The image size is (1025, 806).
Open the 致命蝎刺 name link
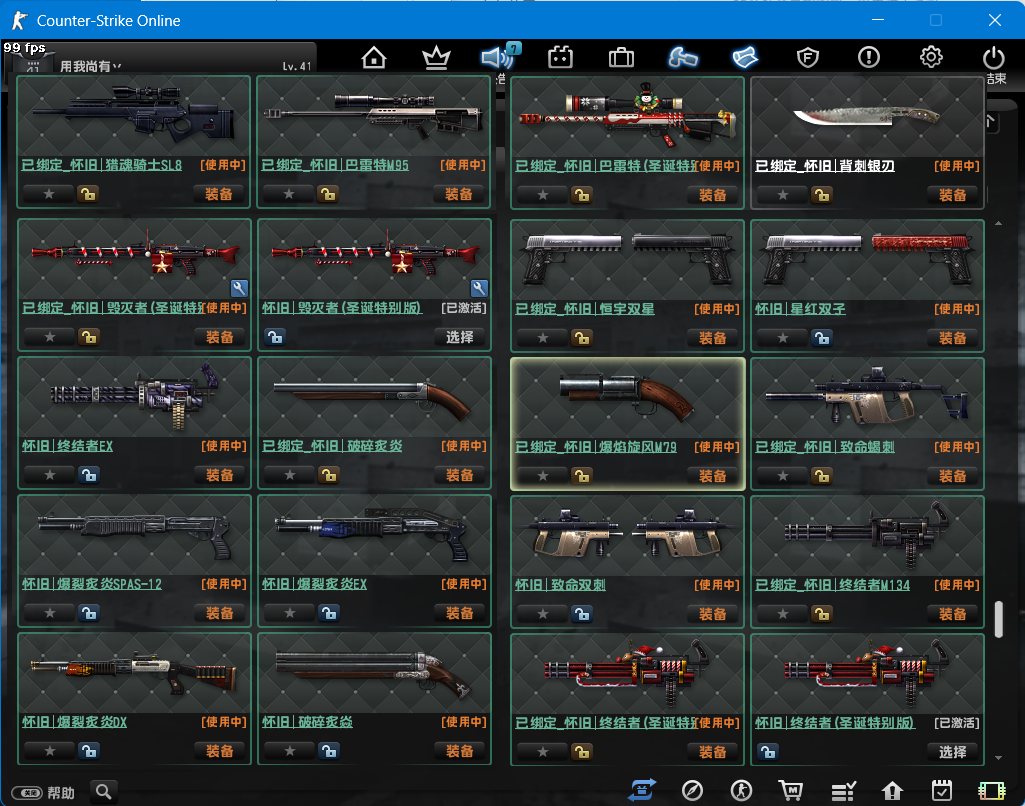pyautogui.click(x=825, y=446)
